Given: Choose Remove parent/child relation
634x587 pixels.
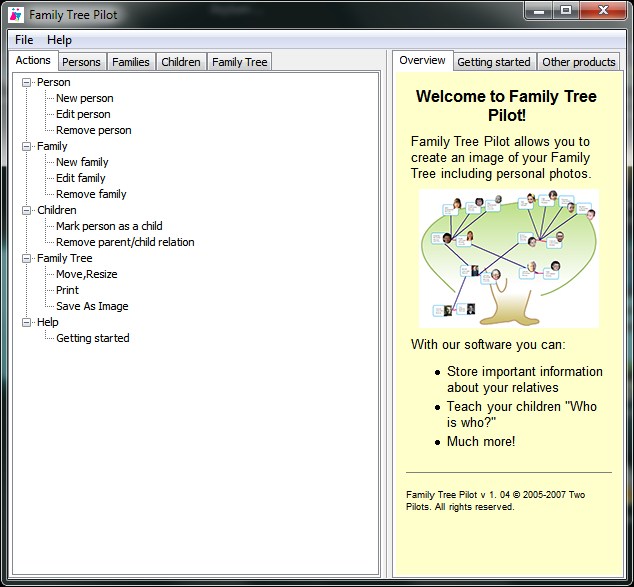Looking at the screenshot, I should coord(125,242).
